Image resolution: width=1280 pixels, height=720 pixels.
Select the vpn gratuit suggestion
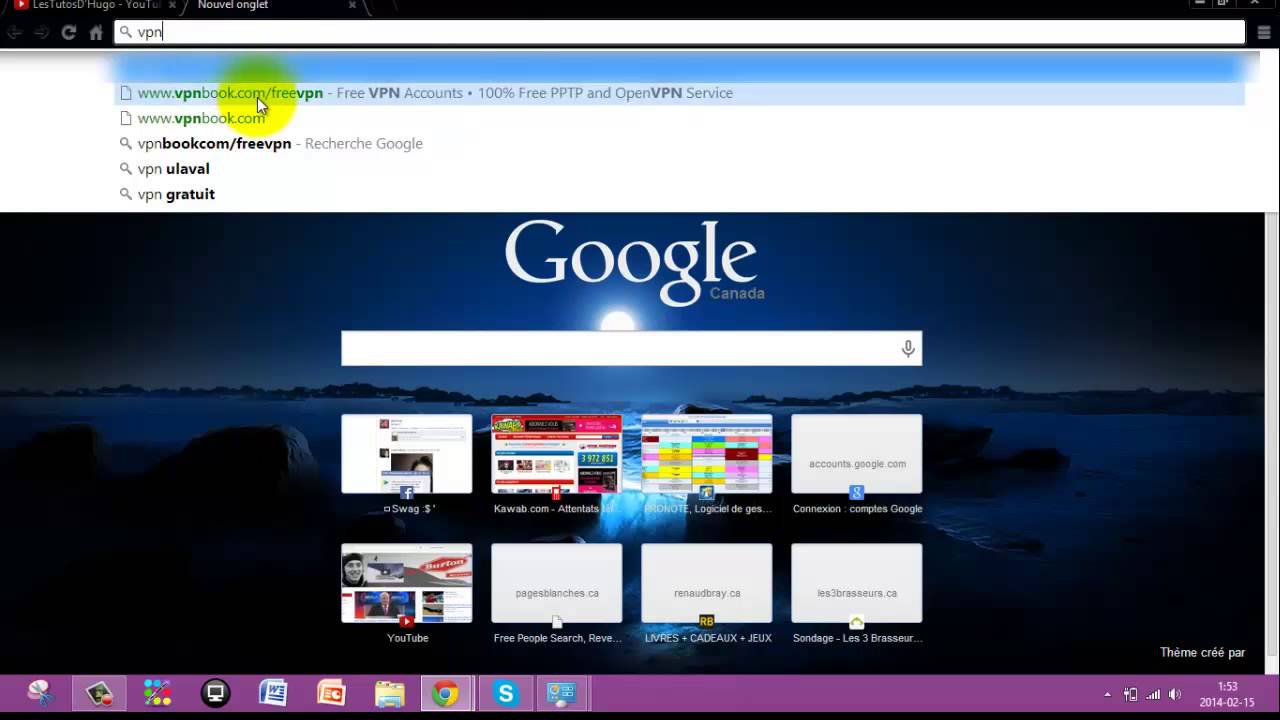pyautogui.click(x=680, y=194)
